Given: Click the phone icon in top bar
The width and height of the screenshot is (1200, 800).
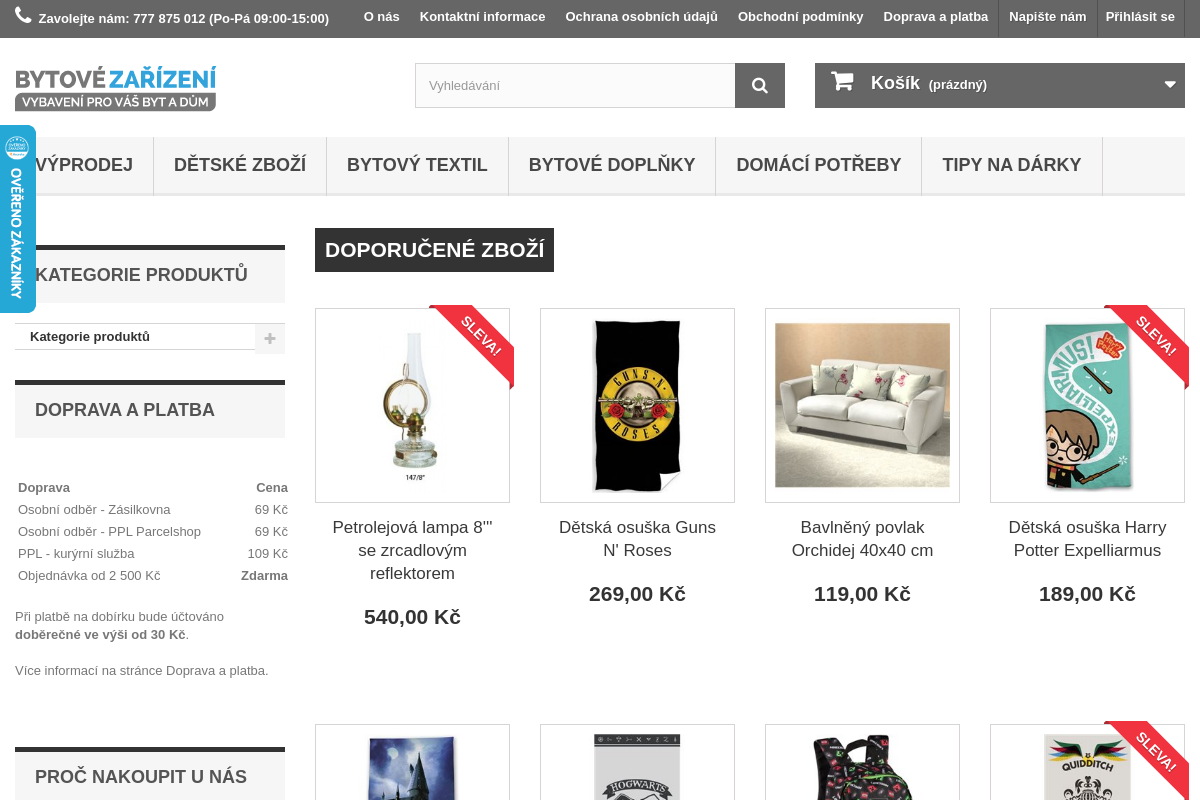Looking at the screenshot, I should point(23,16).
